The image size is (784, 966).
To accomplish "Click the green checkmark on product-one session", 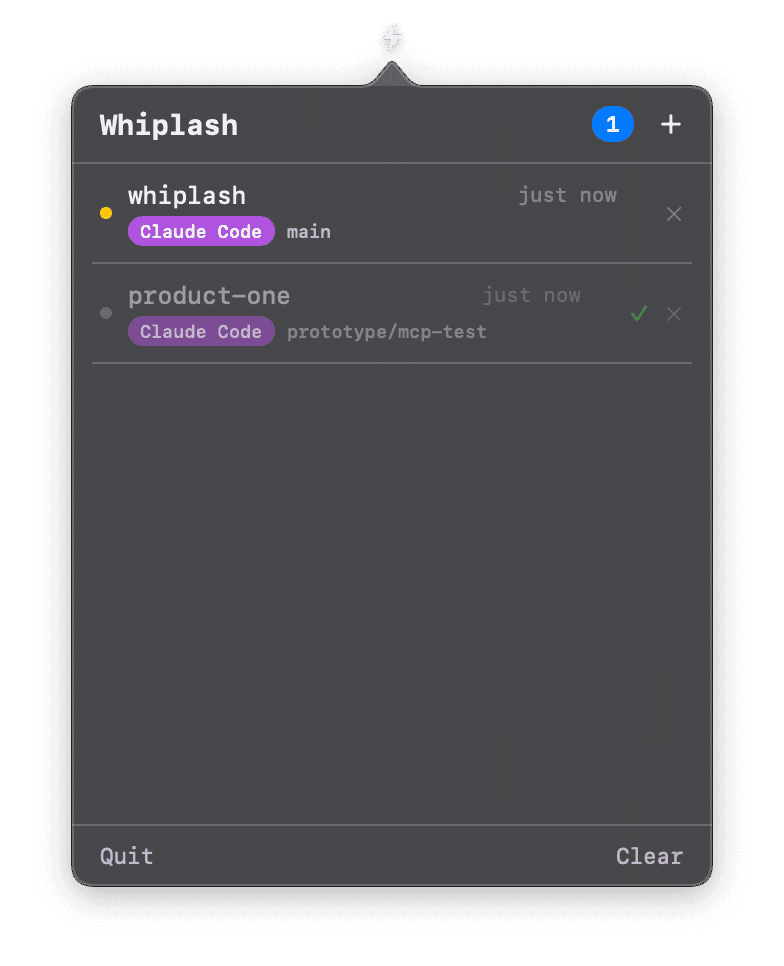I will pos(639,313).
